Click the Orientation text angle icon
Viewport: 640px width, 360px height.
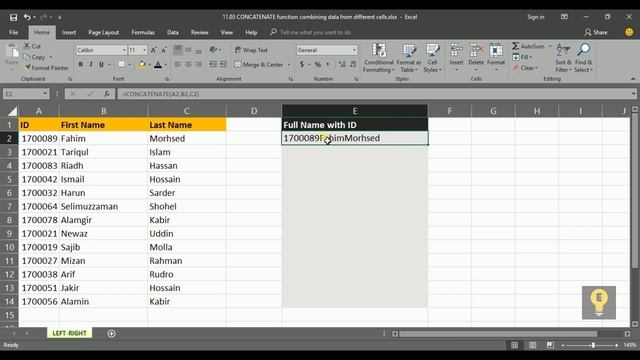213,50
